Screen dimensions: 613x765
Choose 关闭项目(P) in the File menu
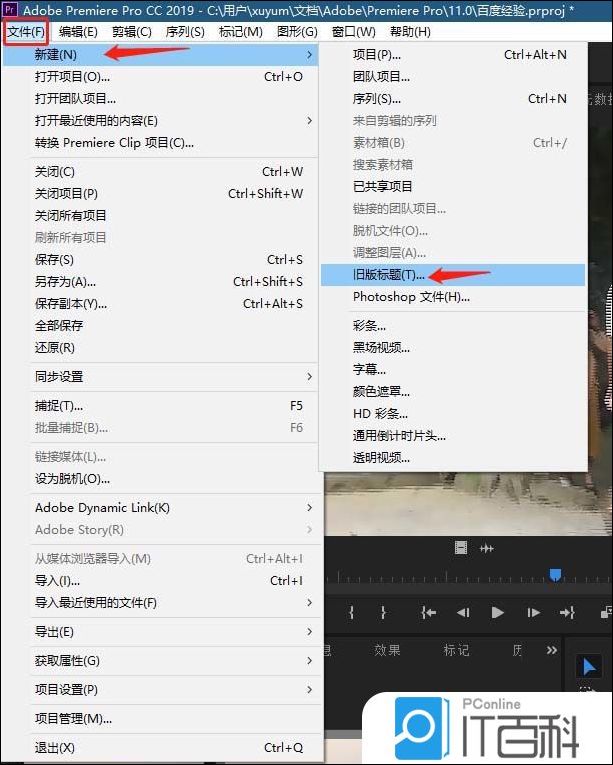tap(161, 194)
